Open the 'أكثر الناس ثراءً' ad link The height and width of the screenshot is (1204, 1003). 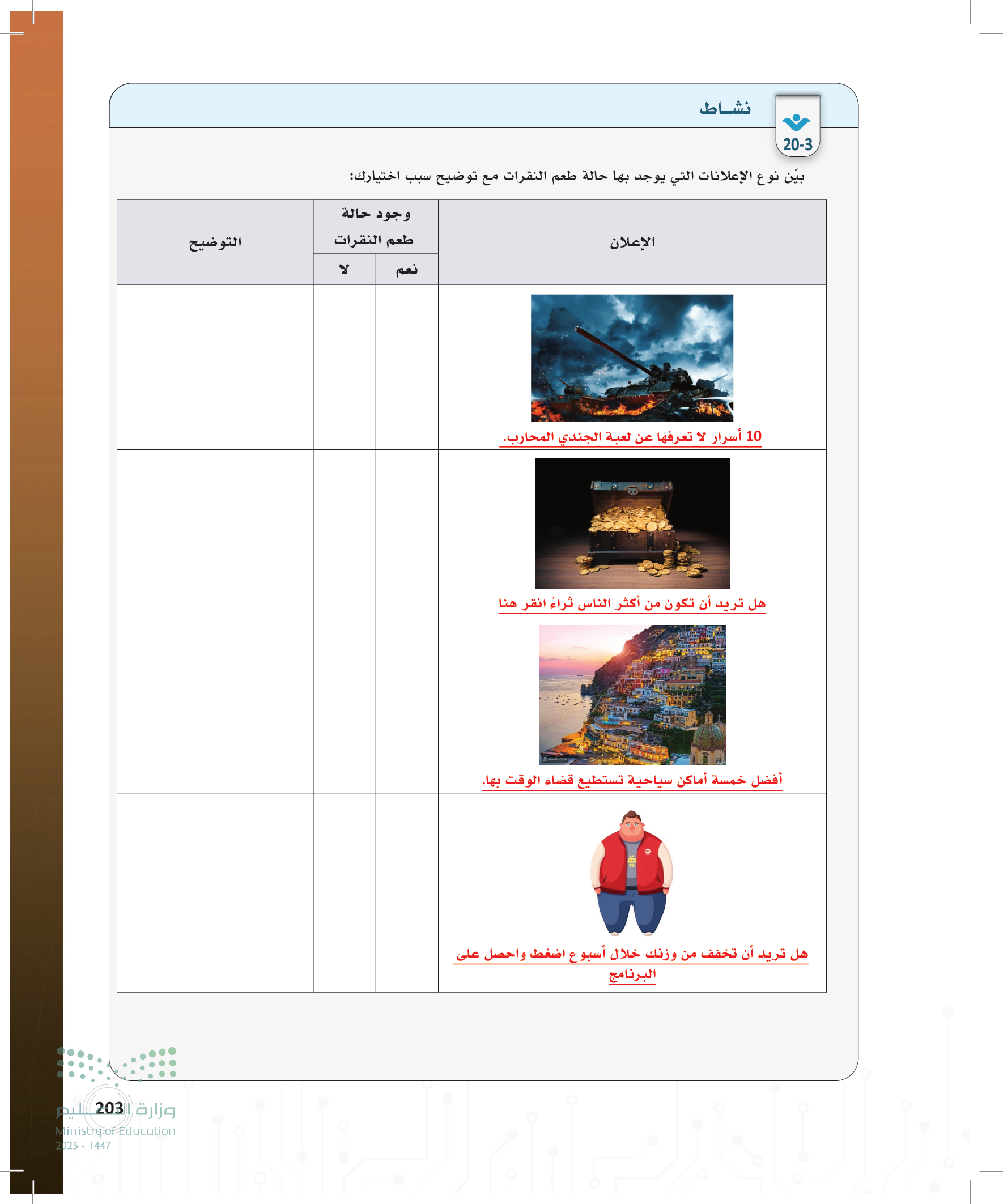click(x=631, y=604)
